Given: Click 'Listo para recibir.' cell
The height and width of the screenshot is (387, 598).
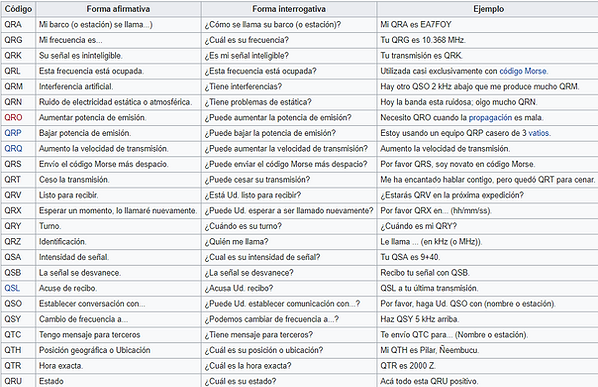Looking at the screenshot, I should 118,195.
